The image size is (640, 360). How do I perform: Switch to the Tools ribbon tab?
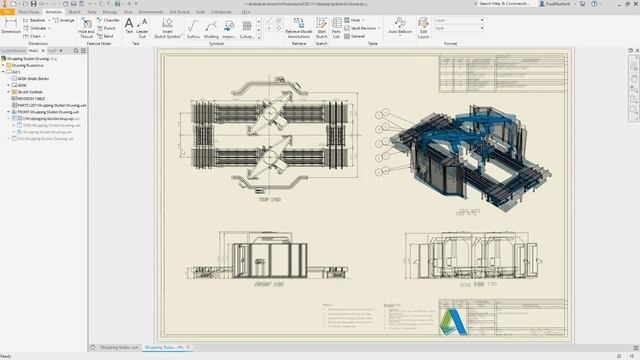92,12
